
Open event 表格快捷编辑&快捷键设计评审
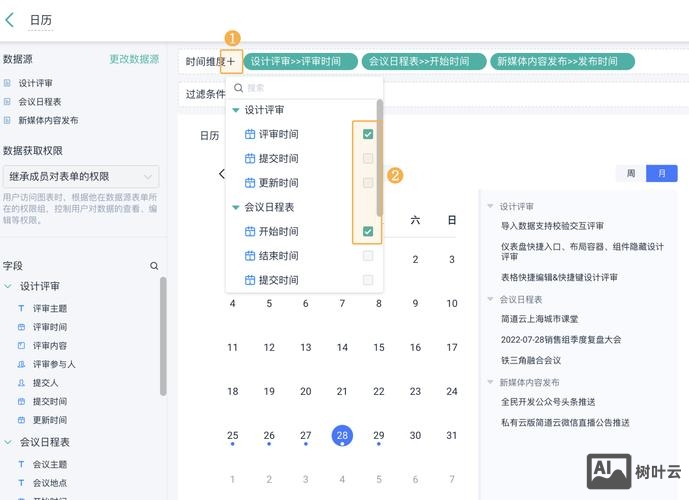(x=559, y=277)
